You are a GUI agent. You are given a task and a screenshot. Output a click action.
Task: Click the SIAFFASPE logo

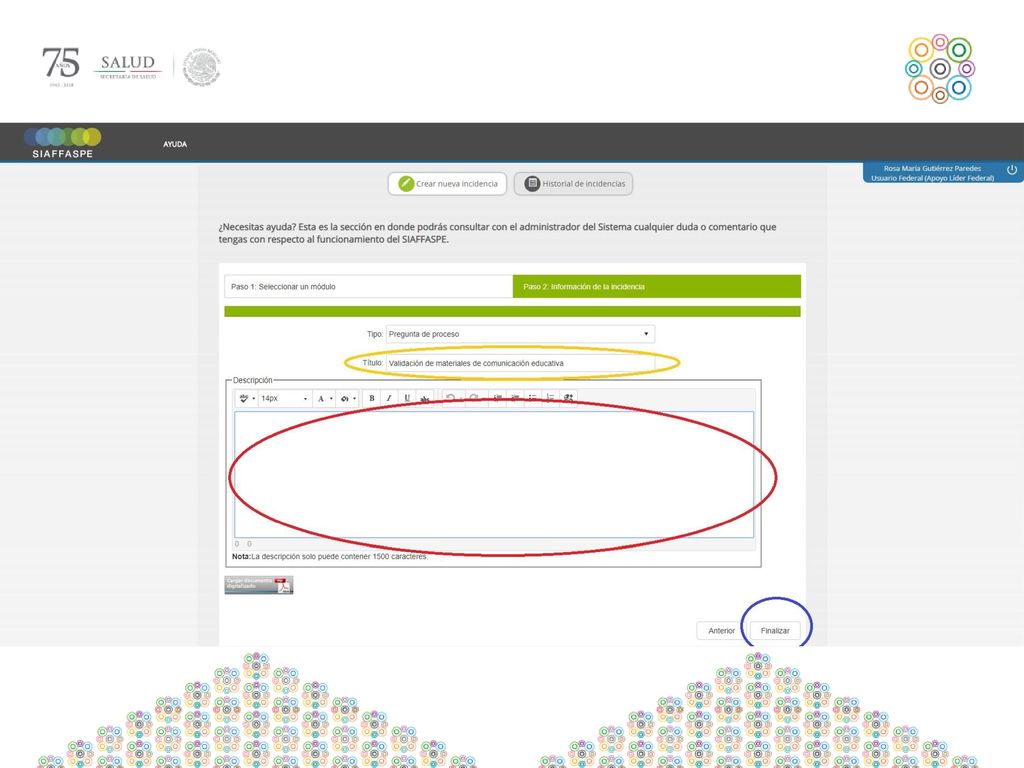63,143
